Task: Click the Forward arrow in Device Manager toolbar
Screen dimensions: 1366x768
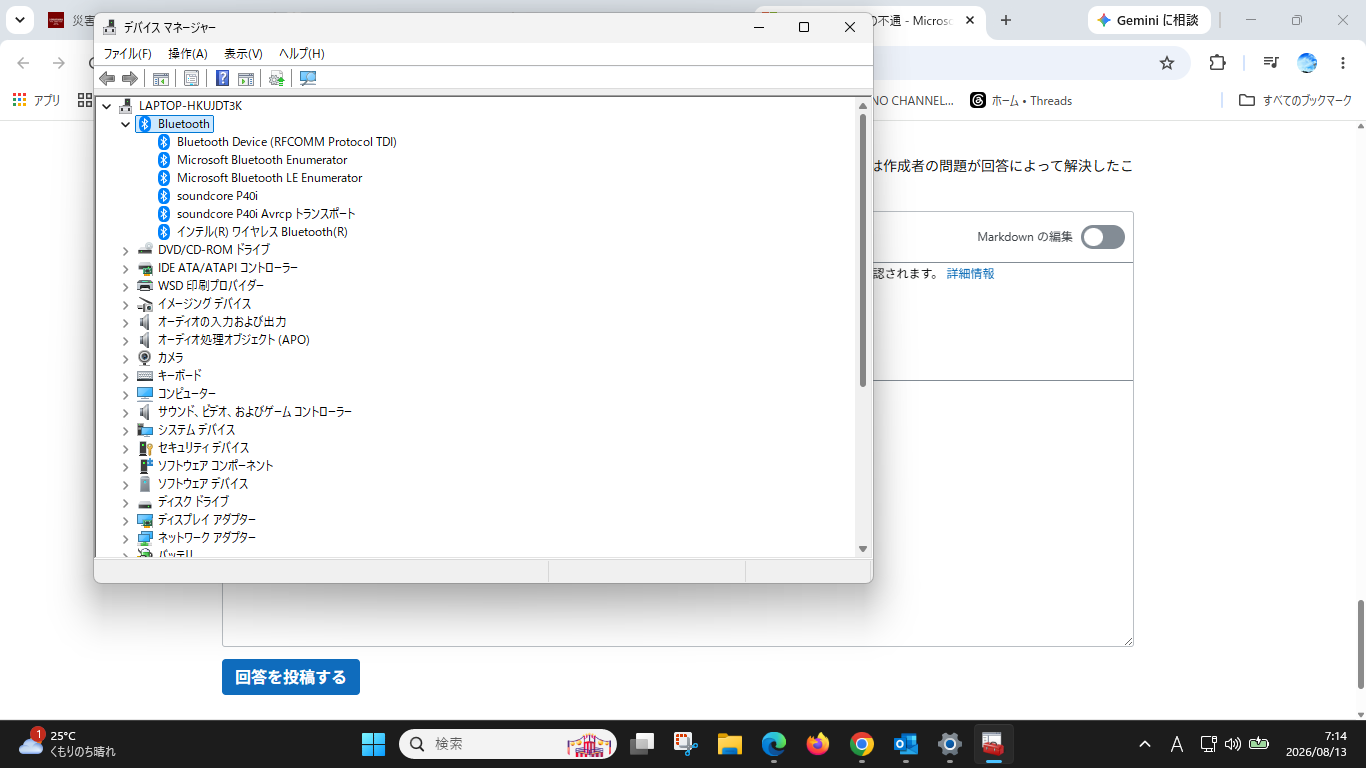Action: [129, 78]
